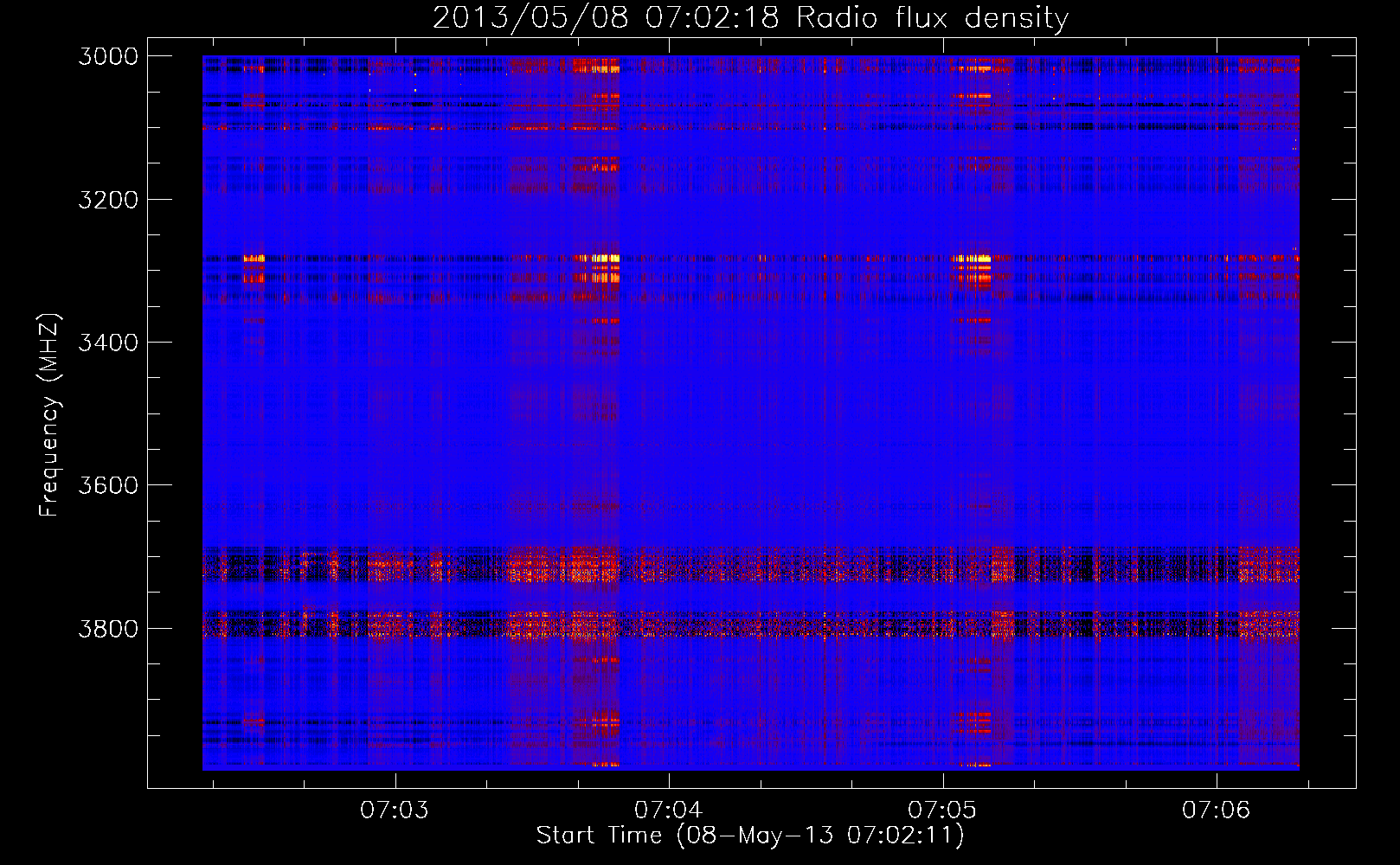Click the 'Start Time (08-May-13 07:02:11)' axis title
This screenshot has width=1400, height=865.
[x=750, y=836]
